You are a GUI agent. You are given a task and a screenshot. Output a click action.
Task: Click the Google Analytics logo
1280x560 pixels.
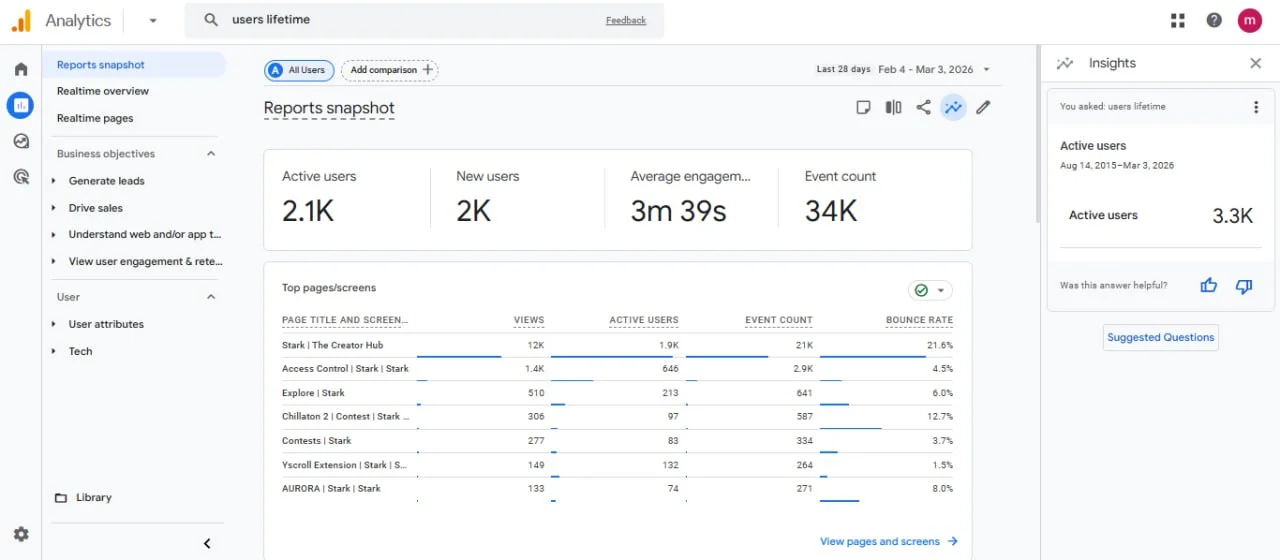tap(21, 20)
